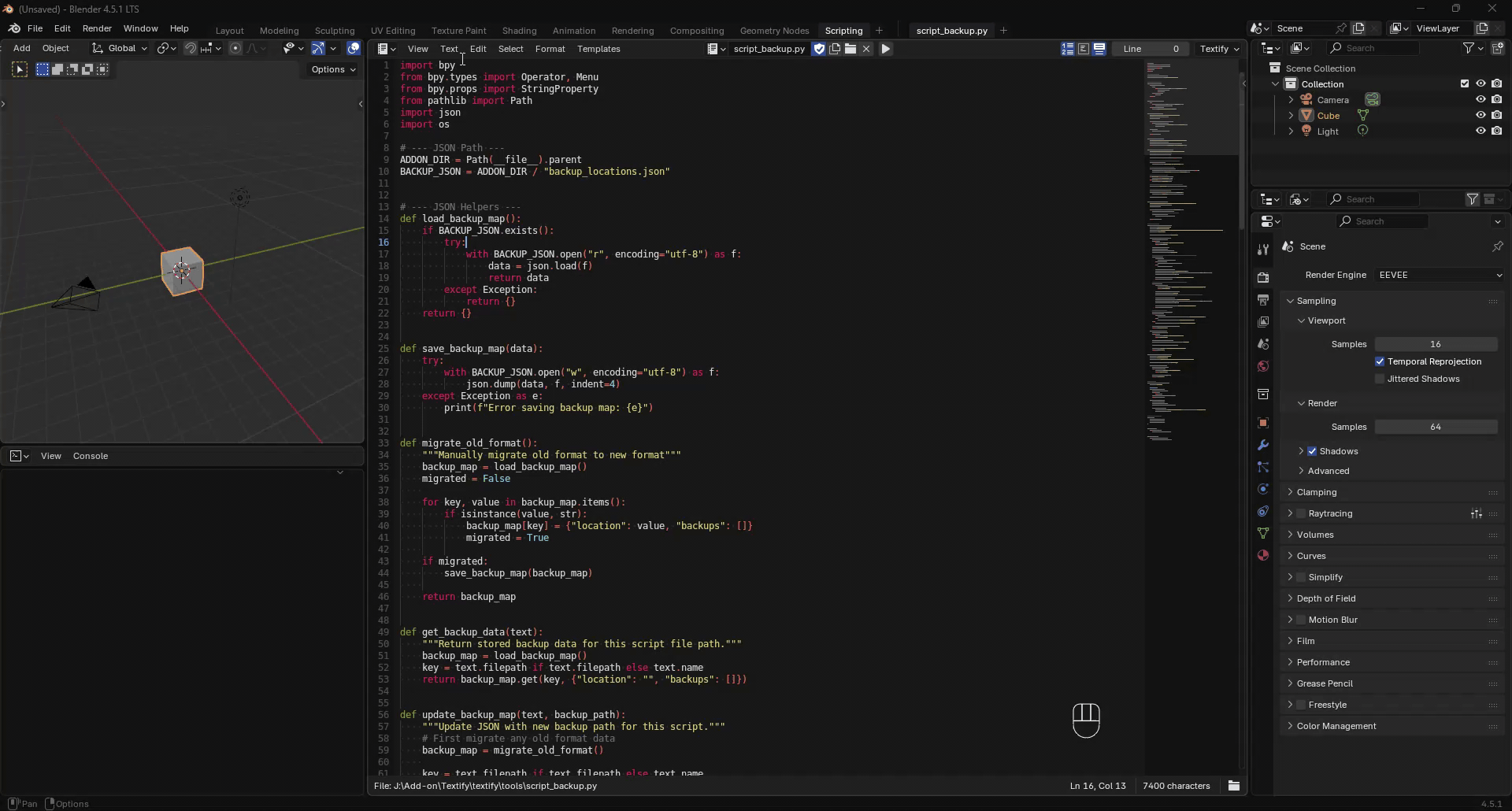Viewport: 1512px width, 811px height.
Task: Expand the Camera item in outliner
Action: pos(1291,100)
